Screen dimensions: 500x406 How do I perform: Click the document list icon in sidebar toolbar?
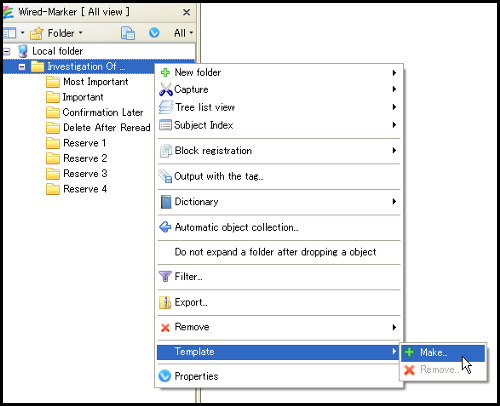pyautogui.click(x=128, y=33)
